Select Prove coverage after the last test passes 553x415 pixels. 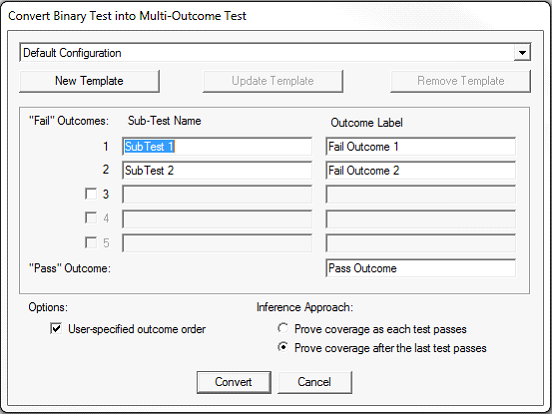283,348
